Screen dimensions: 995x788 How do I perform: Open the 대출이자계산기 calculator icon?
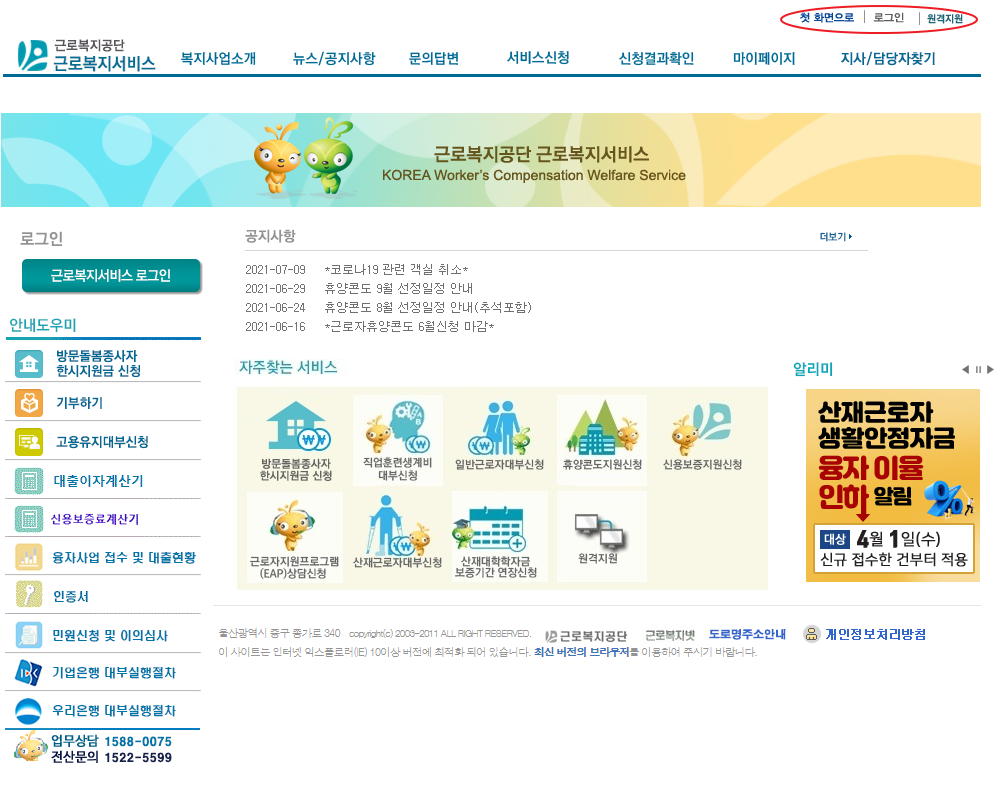coord(29,481)
